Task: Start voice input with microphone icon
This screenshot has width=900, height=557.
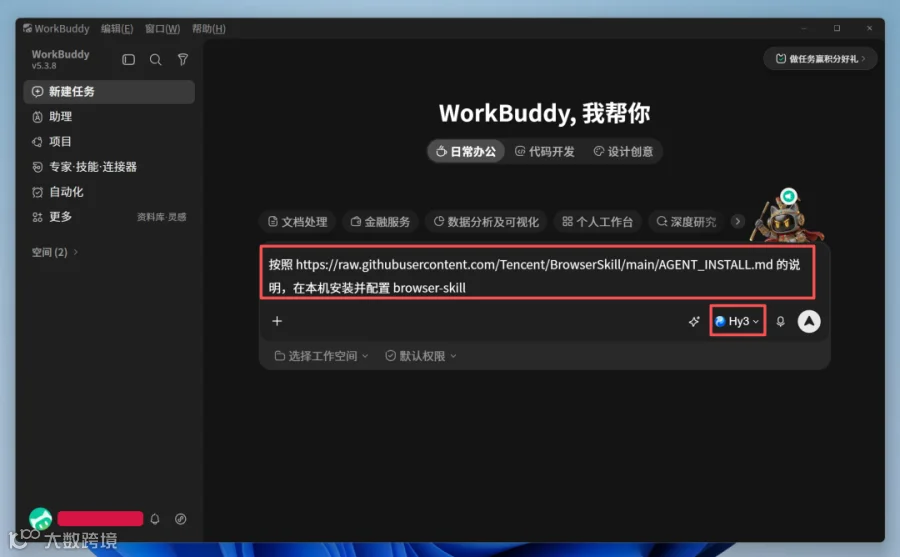Action: point(781,322)
